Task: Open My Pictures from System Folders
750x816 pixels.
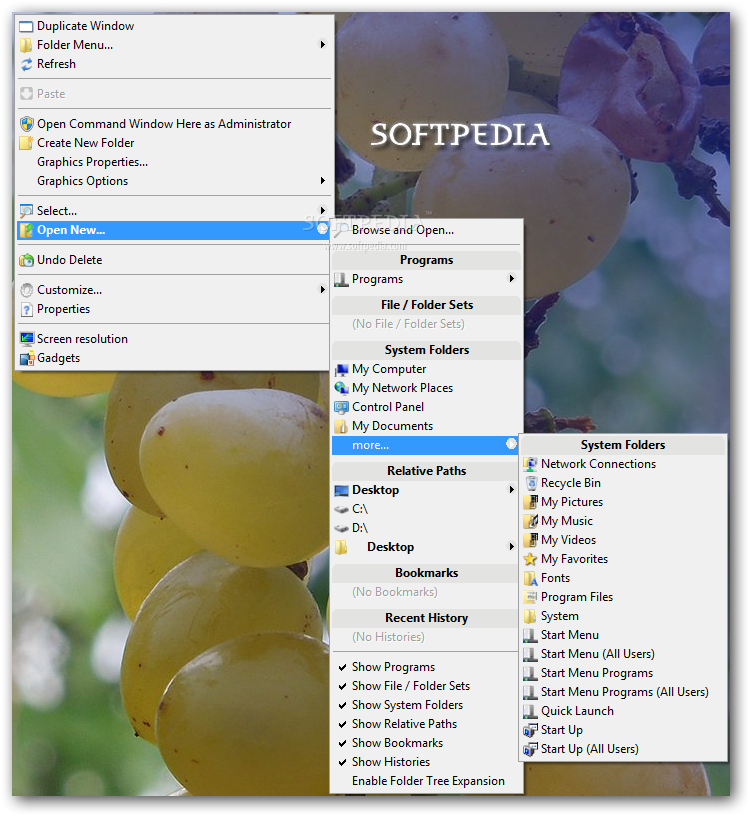Action: coord(624,502)
